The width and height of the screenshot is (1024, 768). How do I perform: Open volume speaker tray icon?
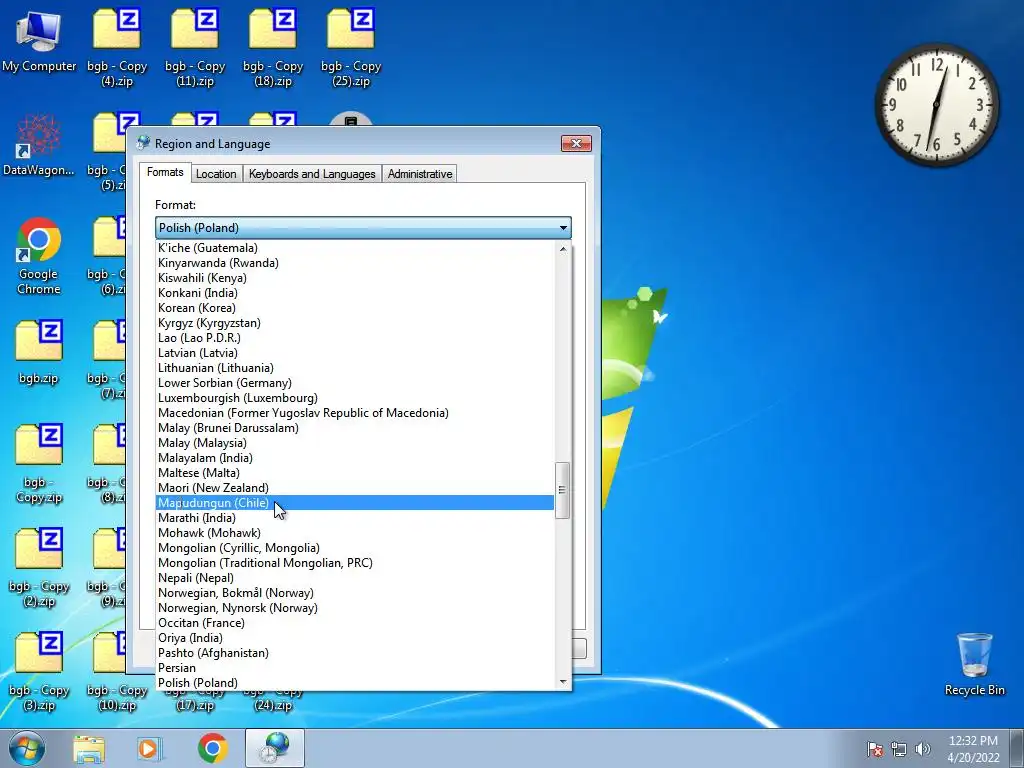(x=922, y=749)
